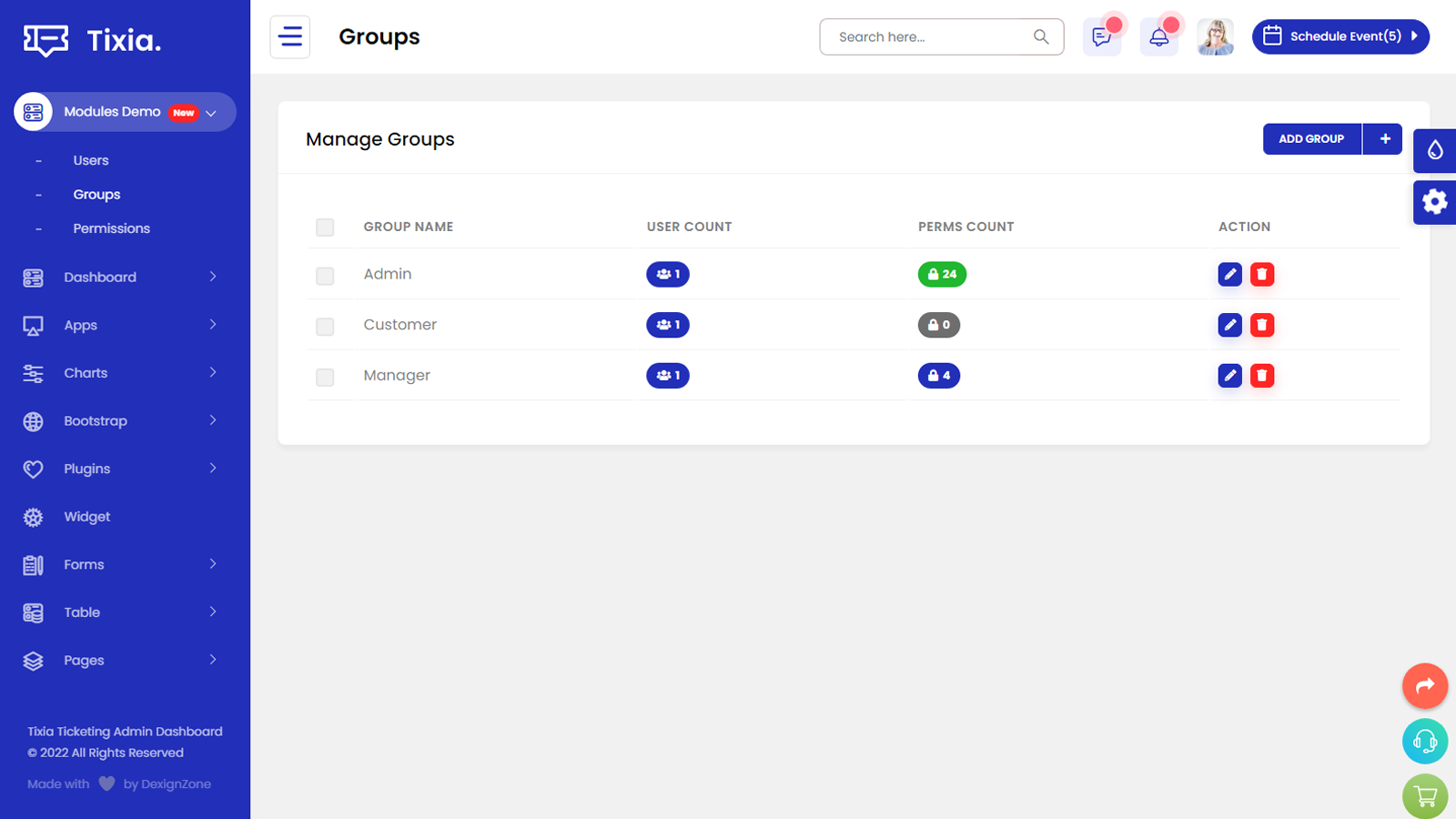The image size is (1456, 819).
Task: Delete the Customer group using trash icon
Action: (1262, 325)
